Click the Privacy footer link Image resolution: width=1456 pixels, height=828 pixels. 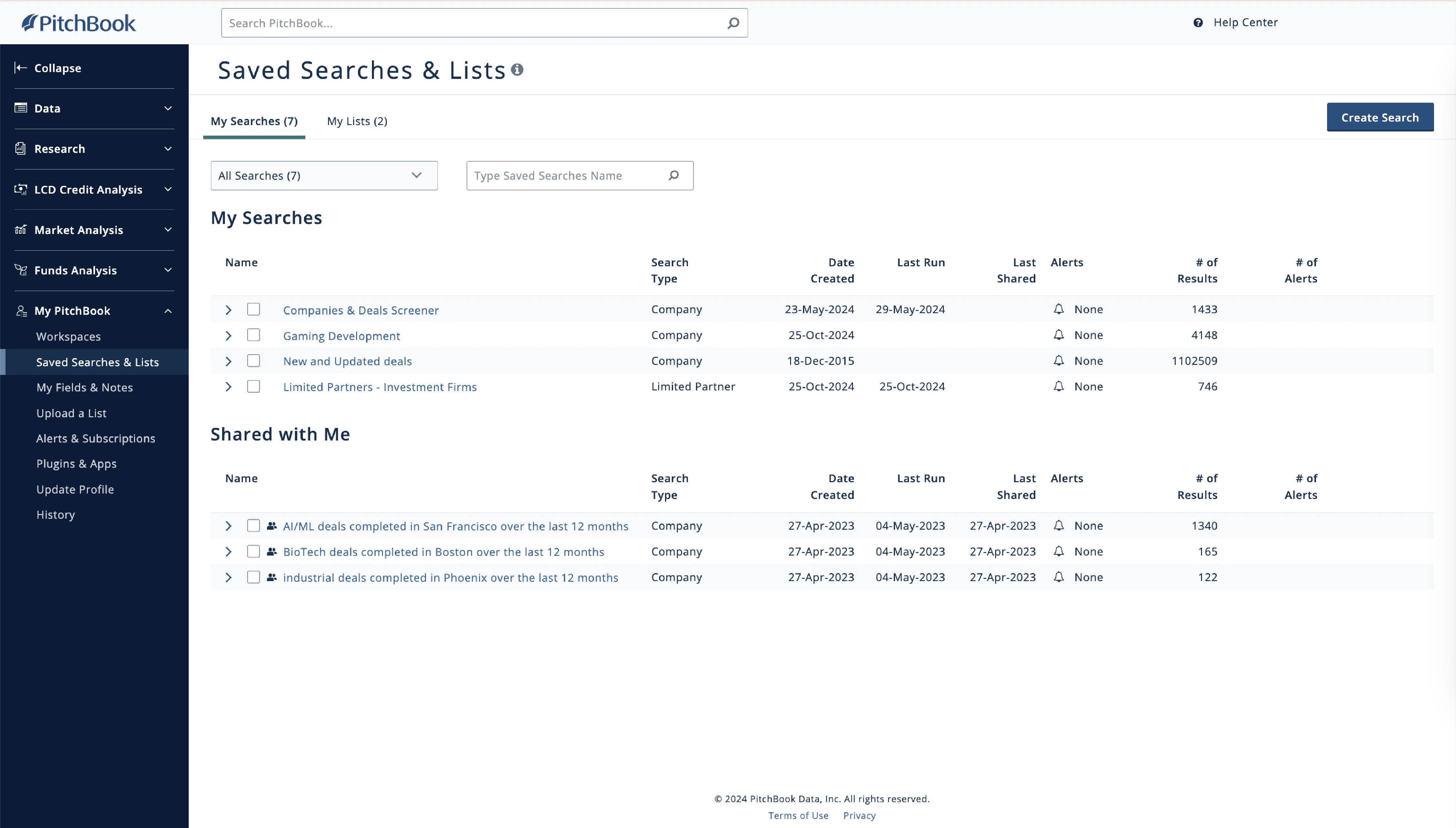point(859,815)
